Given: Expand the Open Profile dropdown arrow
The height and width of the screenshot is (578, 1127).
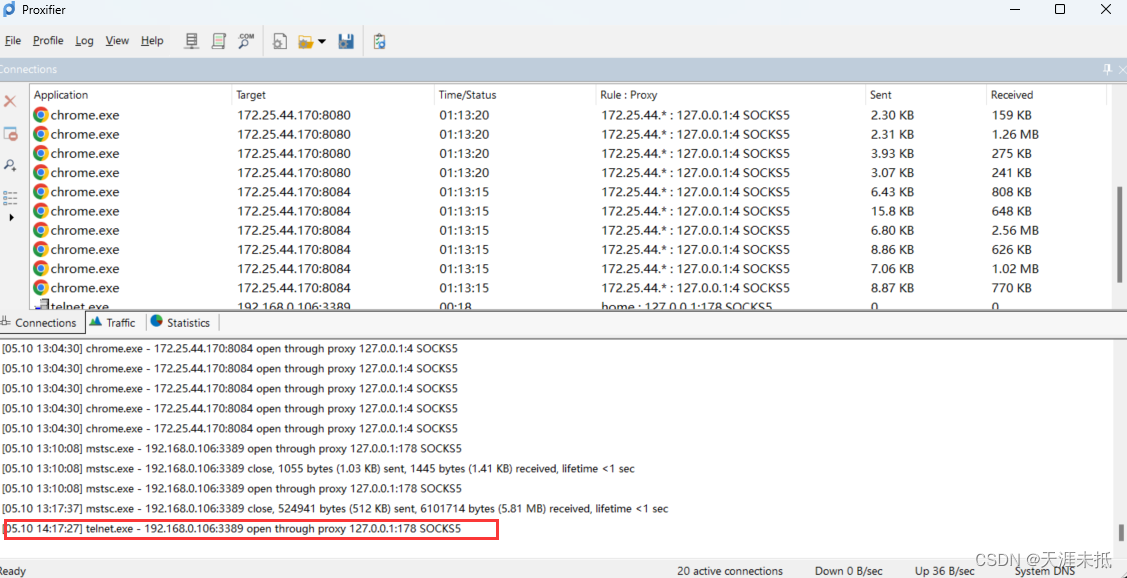Looking at the screenshot, I should pos(322,42).
